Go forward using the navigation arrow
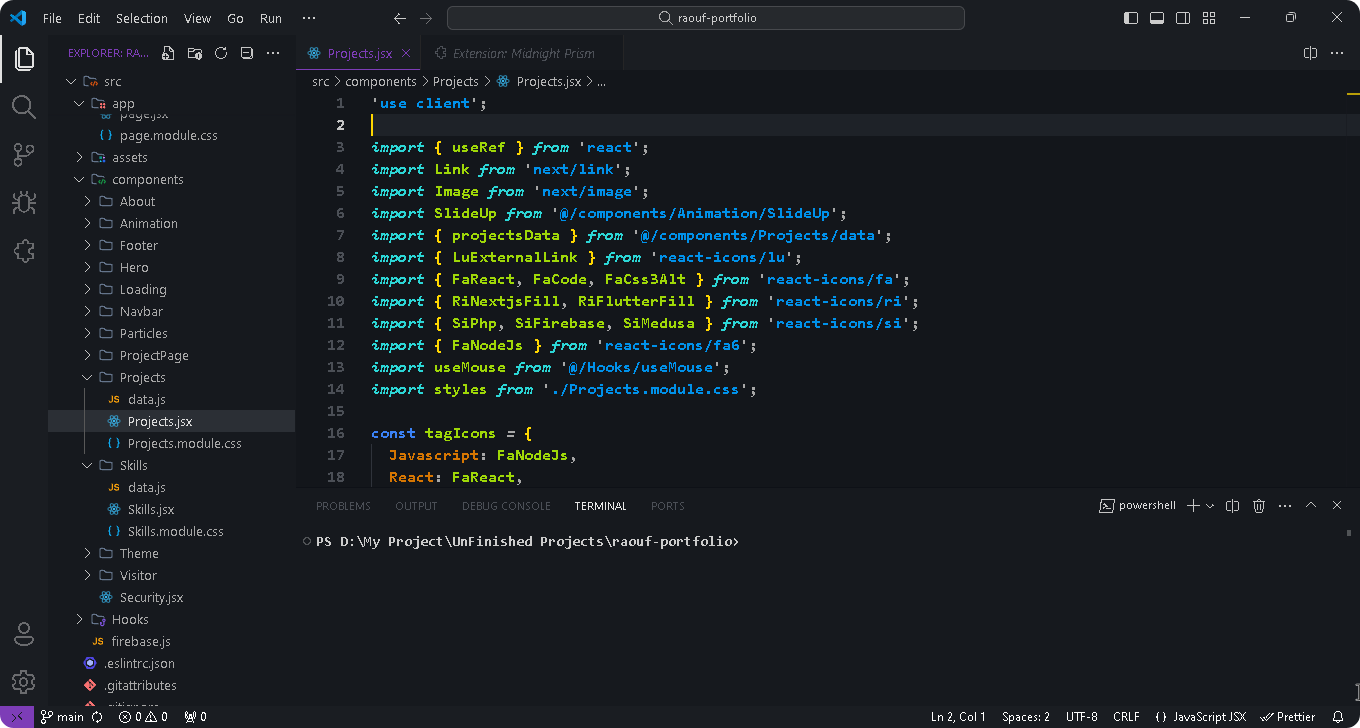 (427, 18)
